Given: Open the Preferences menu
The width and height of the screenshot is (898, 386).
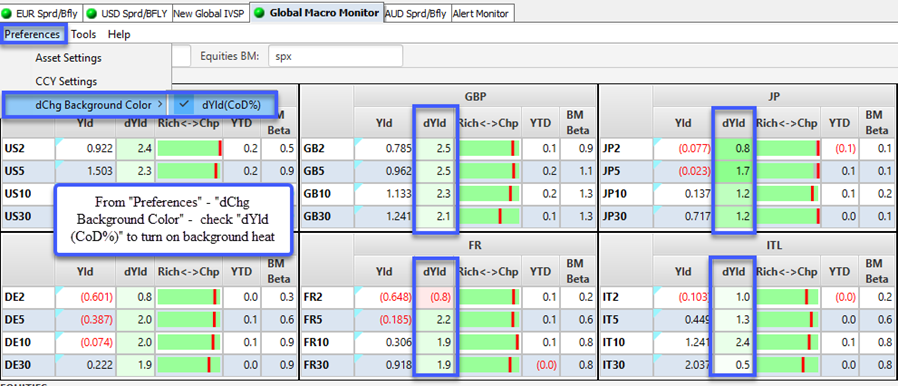Looking at the screenshot, I should [32, 34].
